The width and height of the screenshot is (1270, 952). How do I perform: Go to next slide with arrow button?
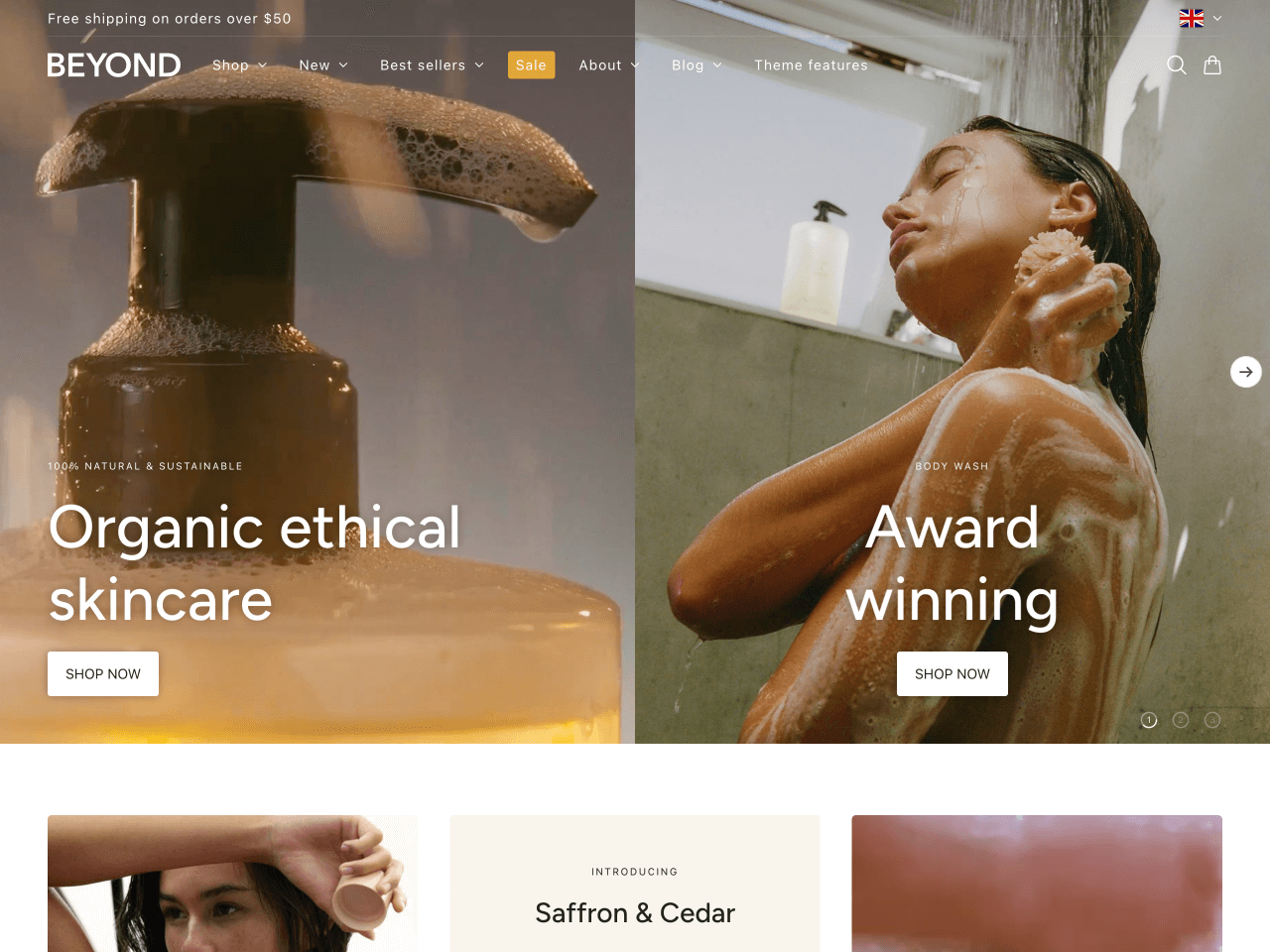pyautogui.click(x=1246, y=372)
